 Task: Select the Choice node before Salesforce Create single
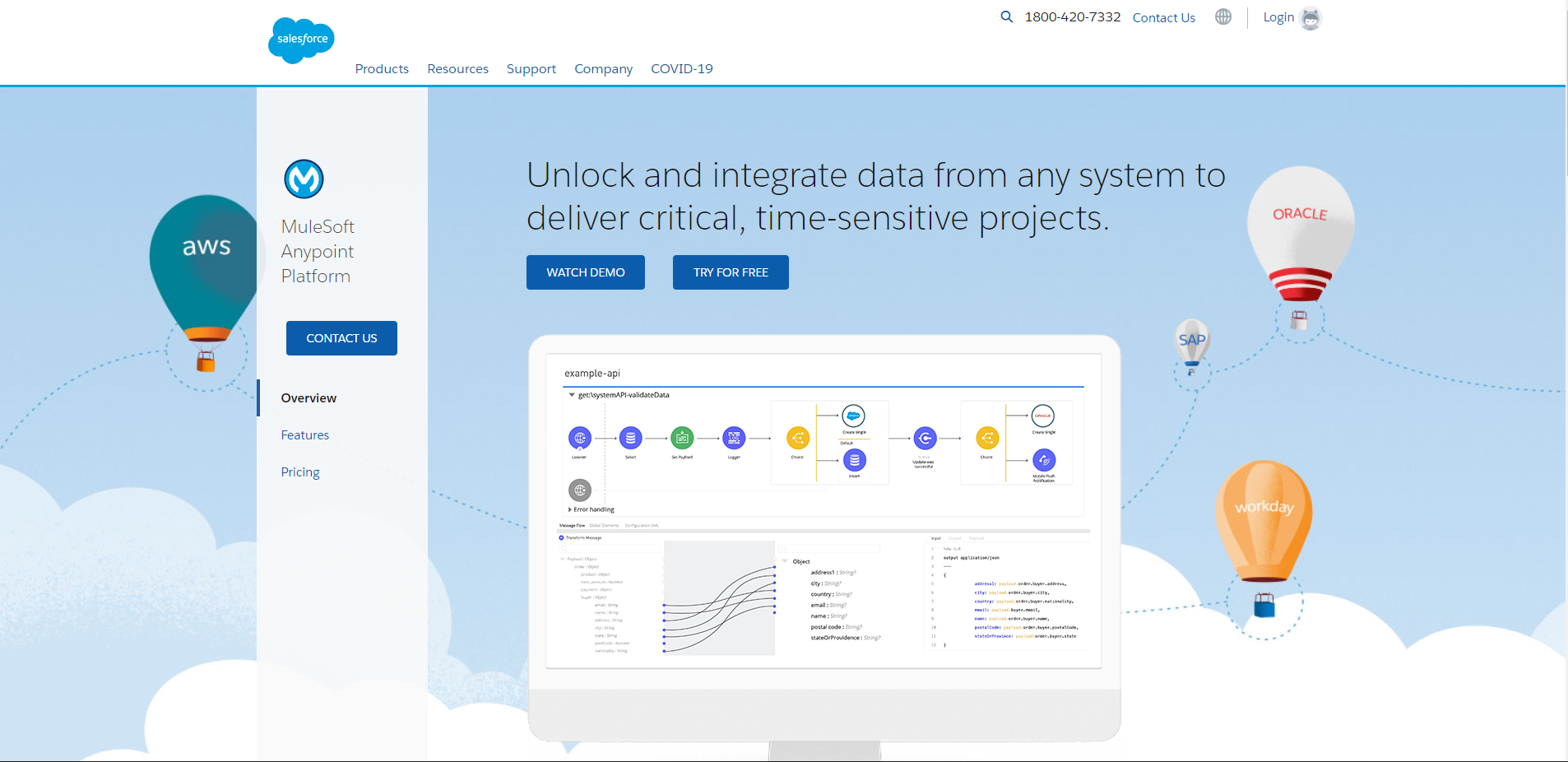(797, 438)
